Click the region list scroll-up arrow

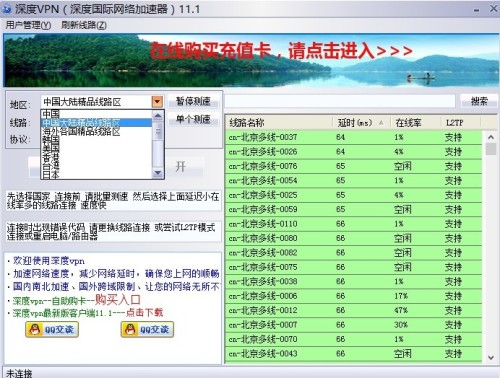click(x=158, y=116)
